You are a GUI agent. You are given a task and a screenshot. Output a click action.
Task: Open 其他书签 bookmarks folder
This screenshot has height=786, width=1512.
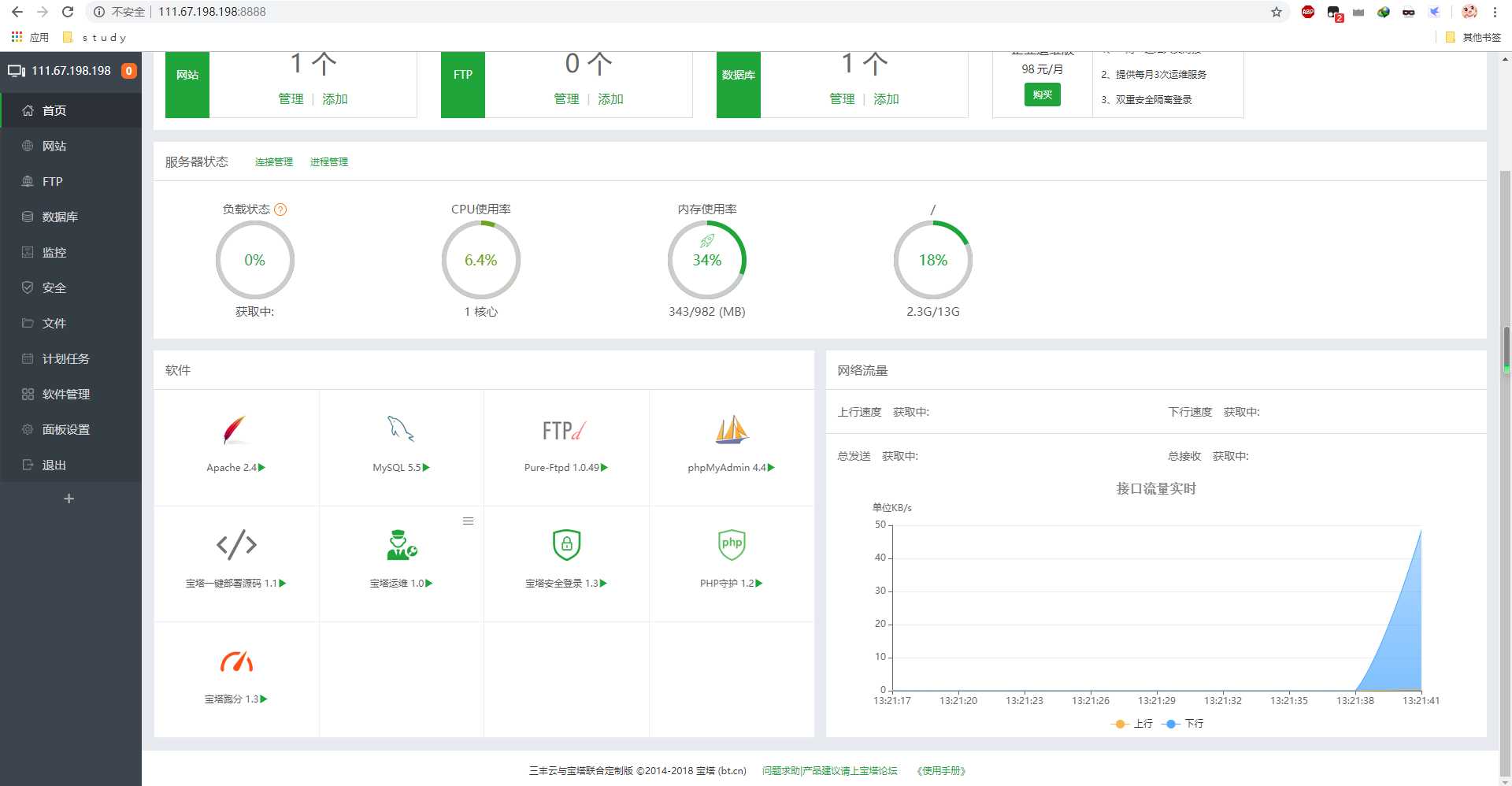pyautogui.click(x=1473, y=37)
